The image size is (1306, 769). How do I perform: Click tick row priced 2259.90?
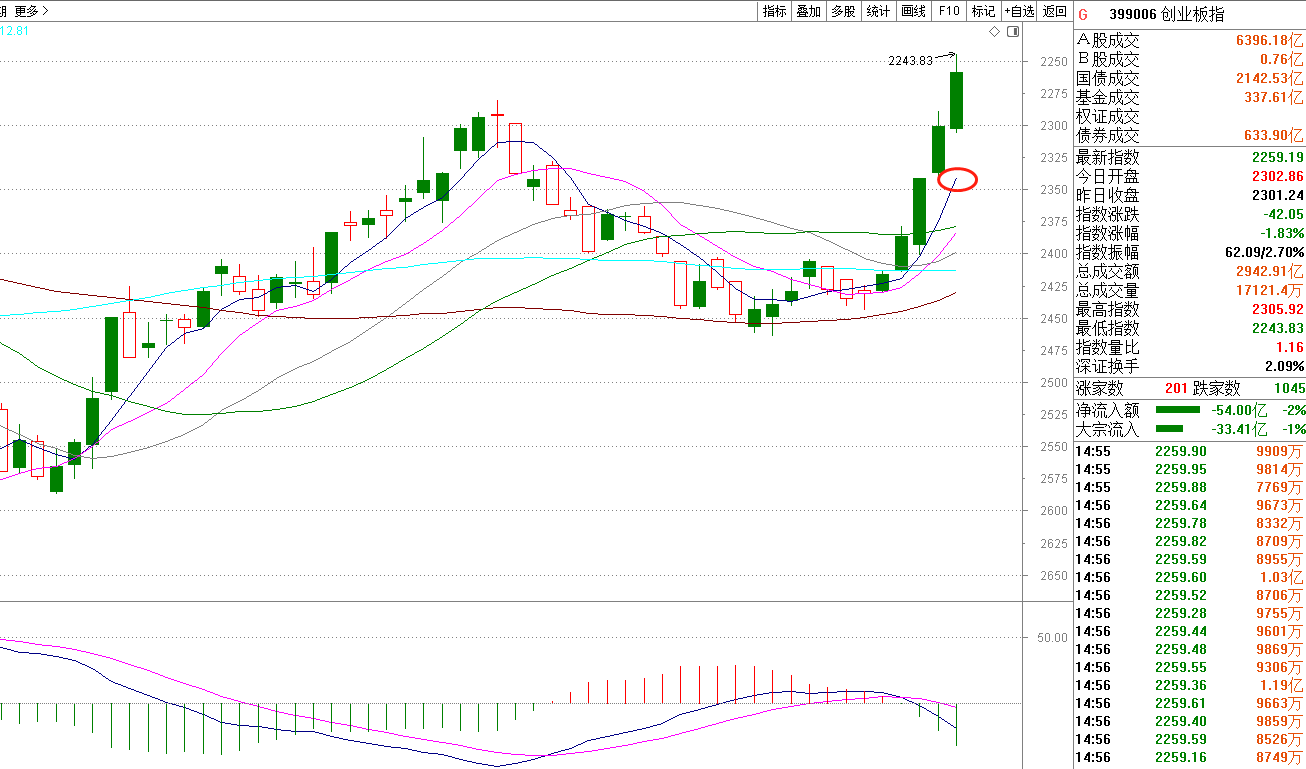(x=1190, y=451)
